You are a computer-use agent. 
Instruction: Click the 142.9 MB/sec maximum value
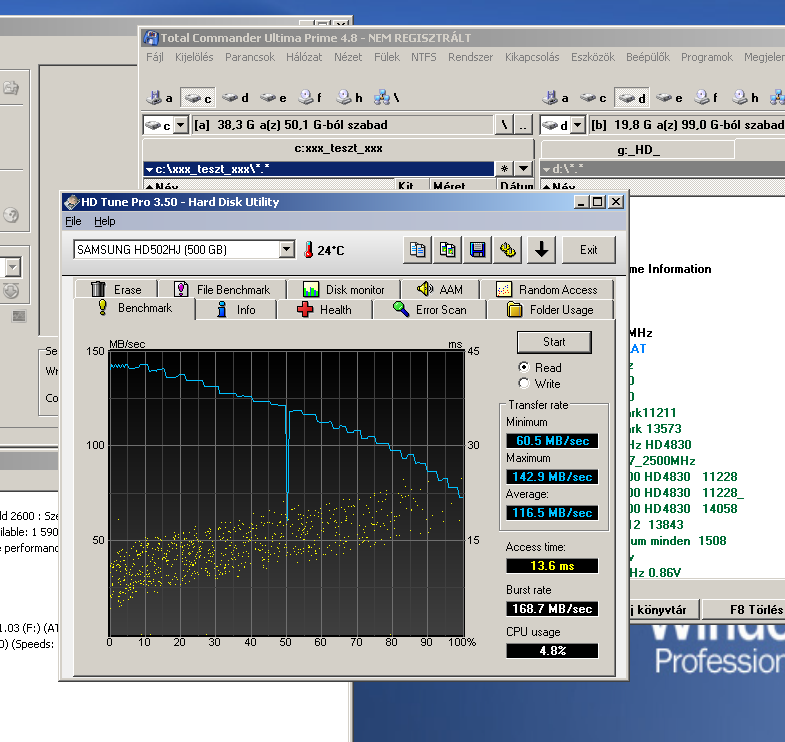click(x=552, y=477)
